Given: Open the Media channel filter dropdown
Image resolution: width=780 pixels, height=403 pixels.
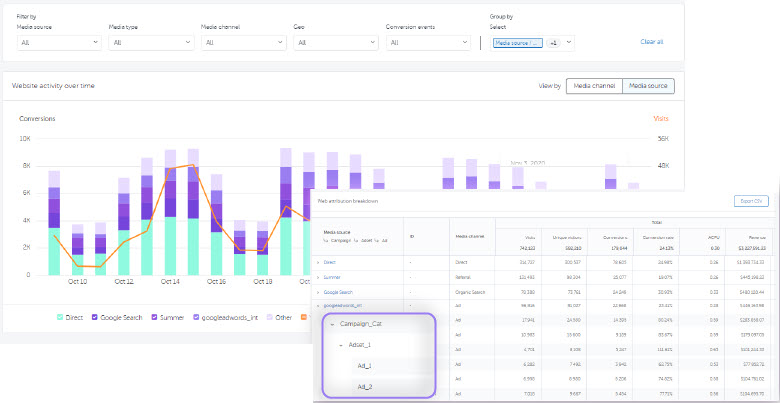Looking at the screenshot, I should (243, 43).
